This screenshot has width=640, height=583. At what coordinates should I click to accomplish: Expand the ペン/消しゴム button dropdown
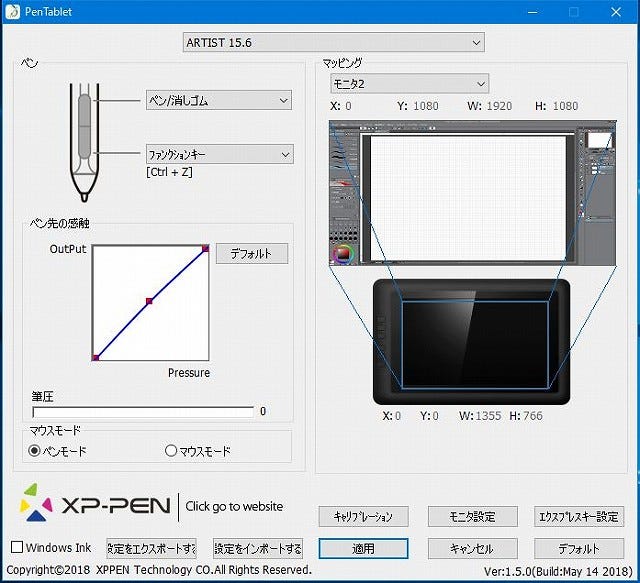coord(219,100)
